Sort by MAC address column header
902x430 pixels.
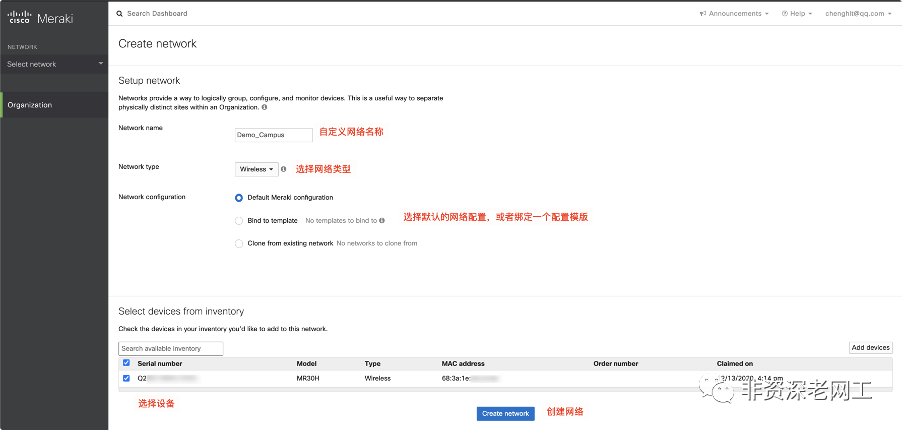click(463, 364)
